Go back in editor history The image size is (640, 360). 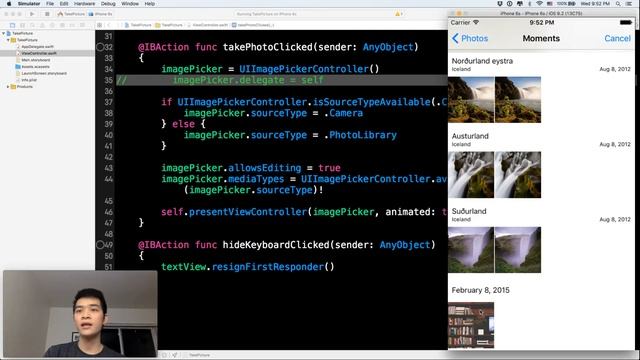(109, 25)
